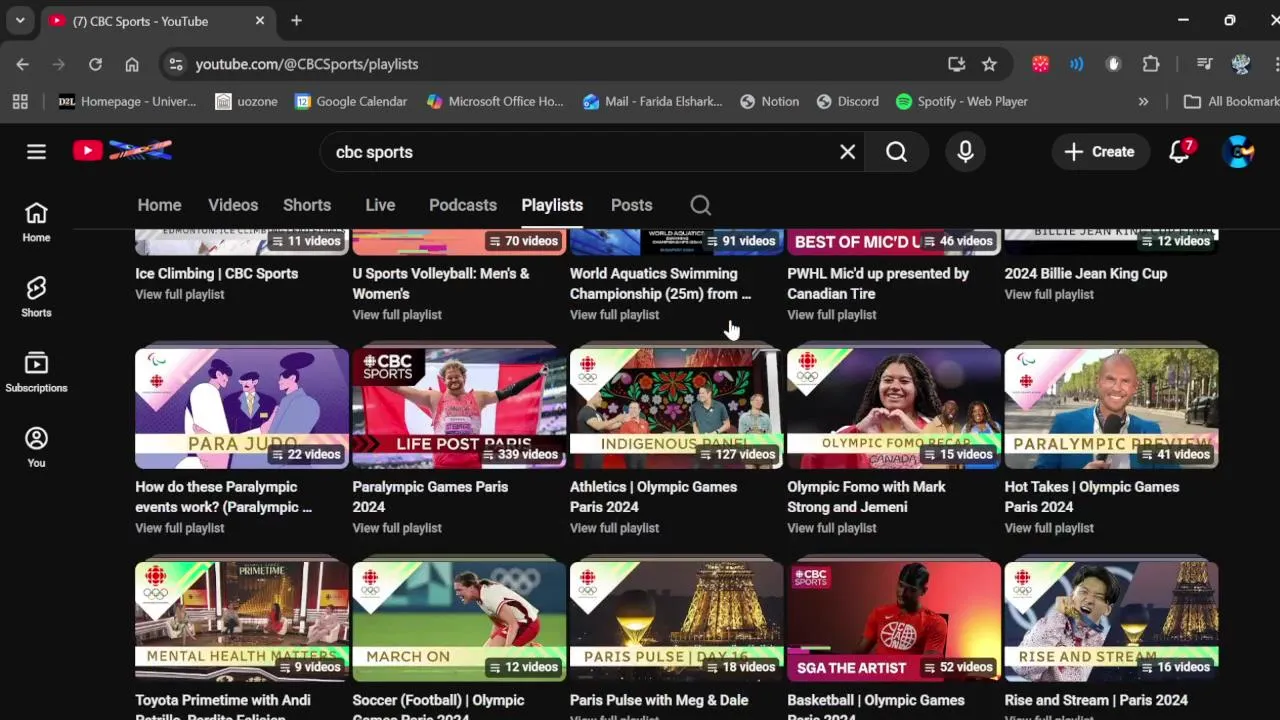Open the Chrome profile avatar in toolbar

tap(1241, 64)
